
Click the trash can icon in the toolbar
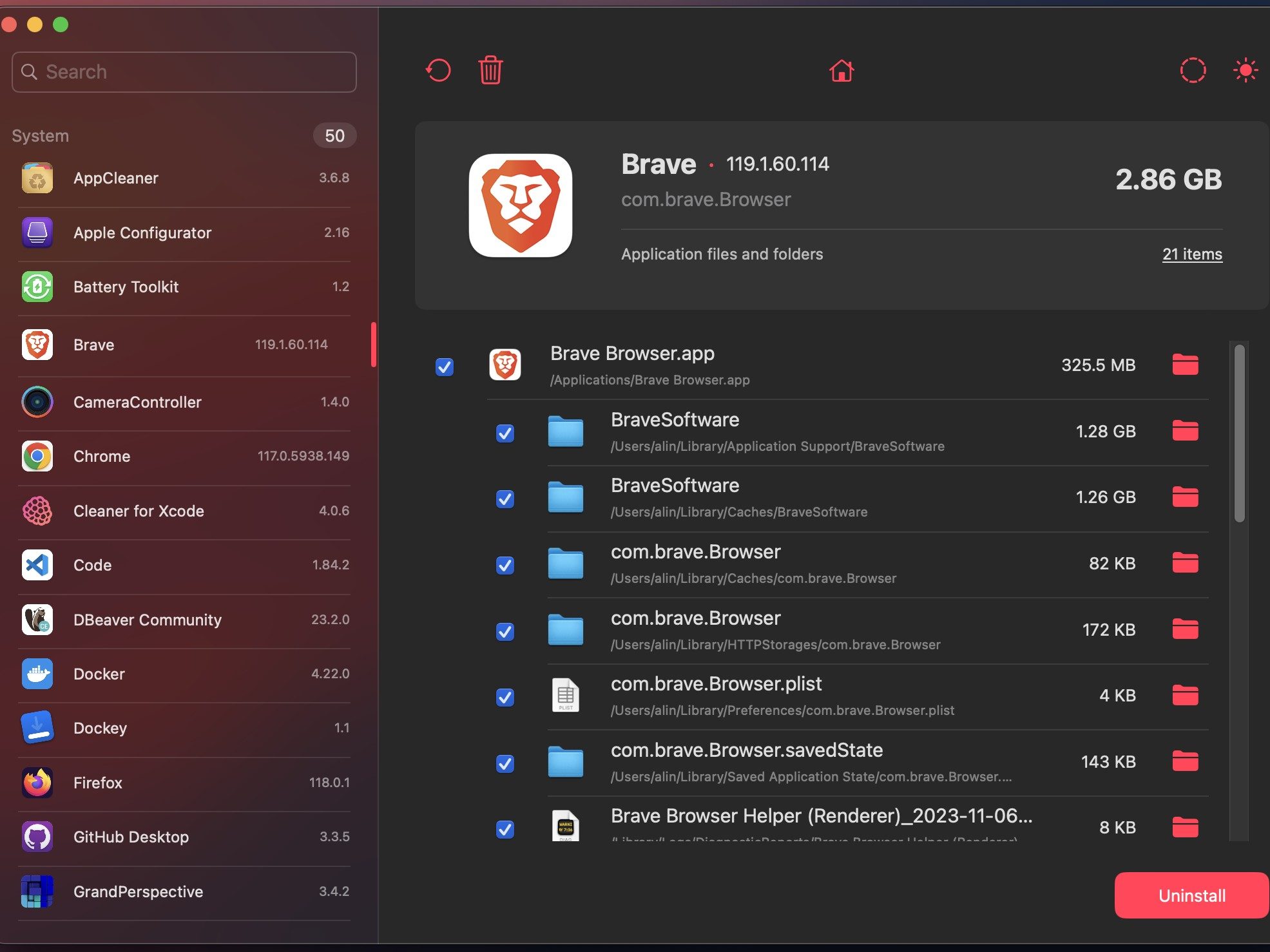[x=490, y=70]
